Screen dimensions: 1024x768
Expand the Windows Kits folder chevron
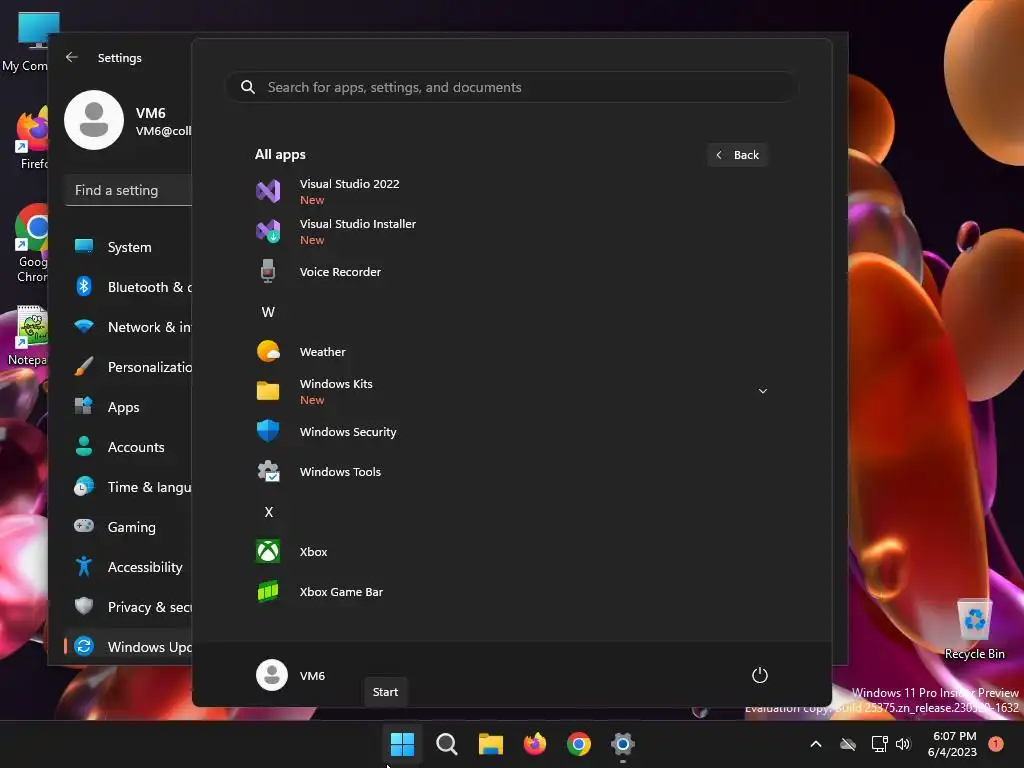(762, 391)
